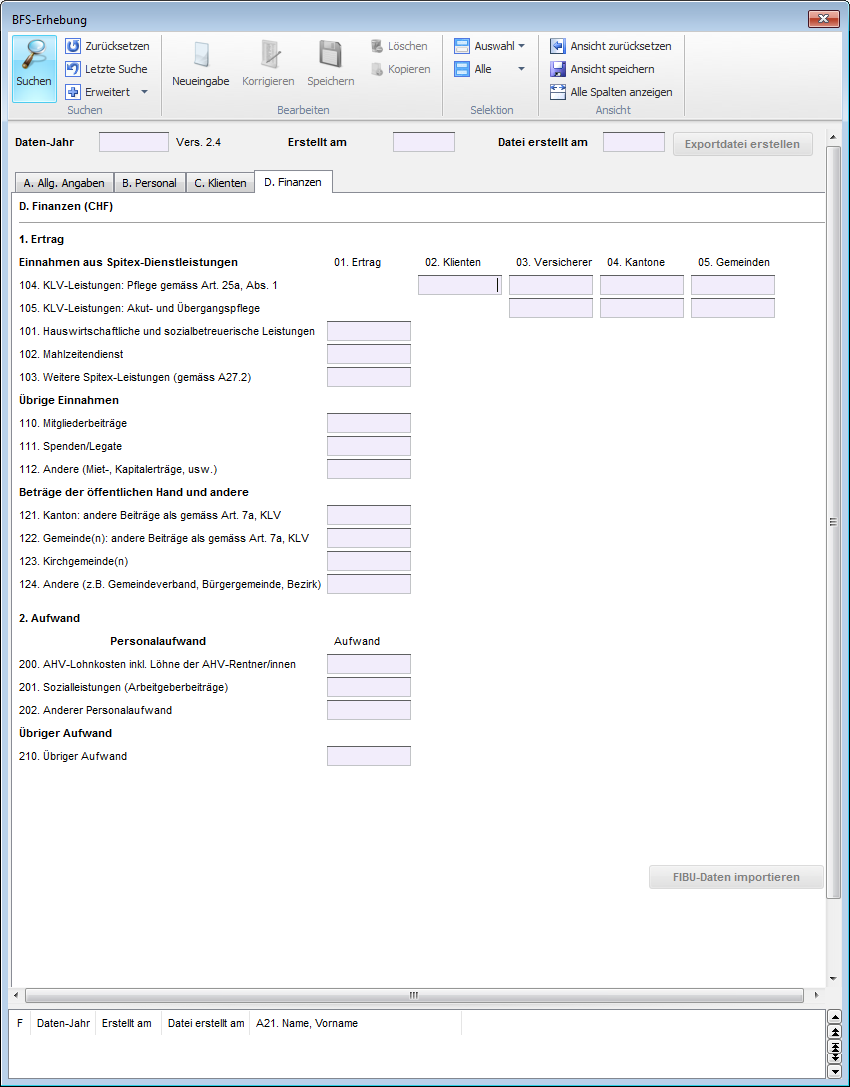Click Neueingabe

click(200, 64)
